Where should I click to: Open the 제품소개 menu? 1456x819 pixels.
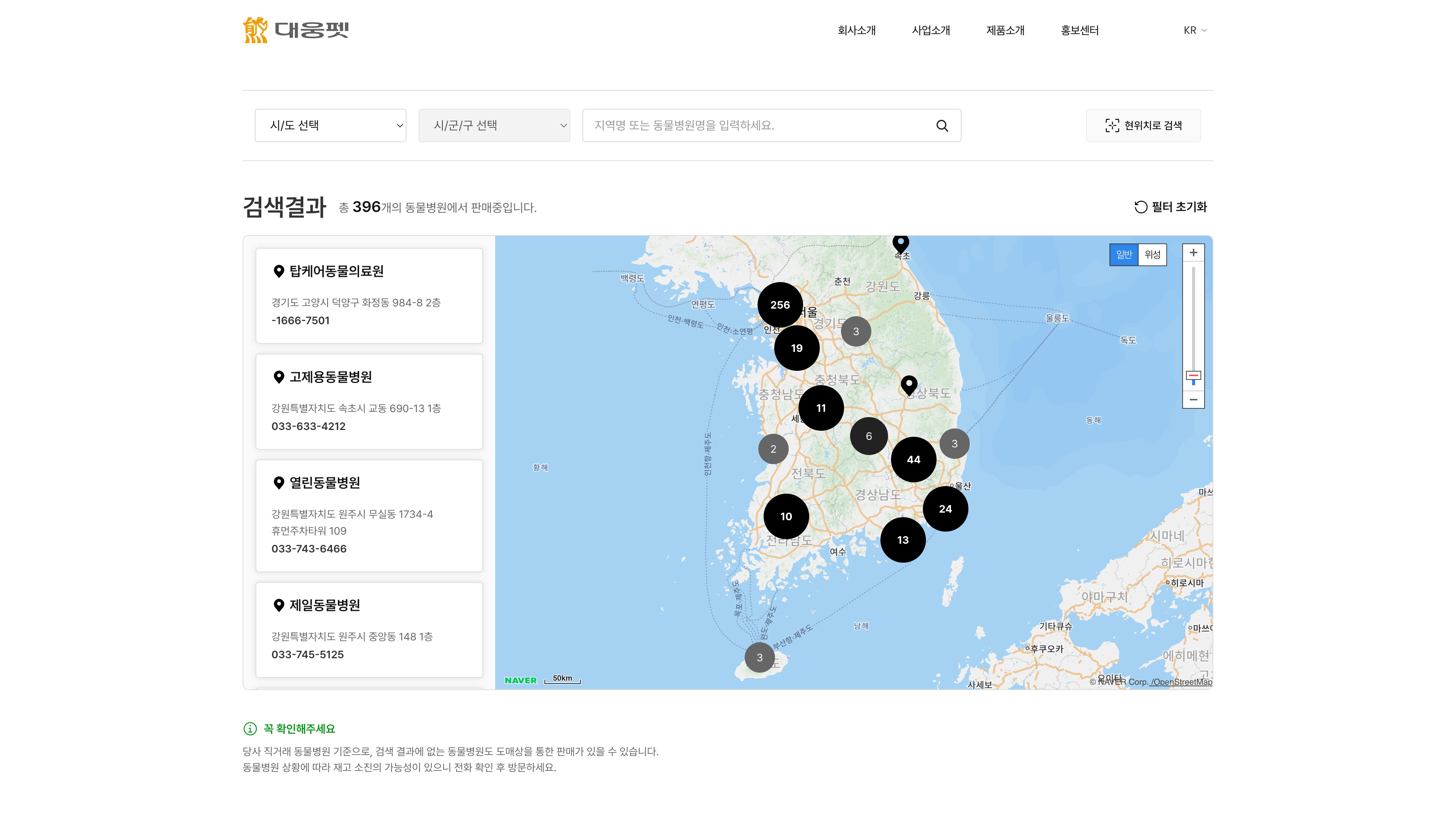pyautogui.click(x=1005, y=30)
